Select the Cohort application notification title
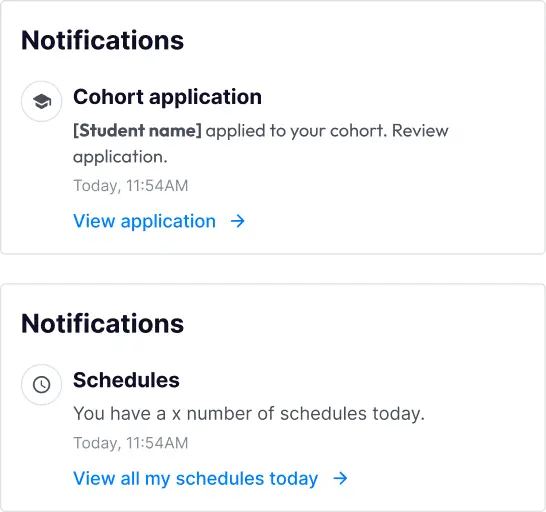 [x=167, y=97]
